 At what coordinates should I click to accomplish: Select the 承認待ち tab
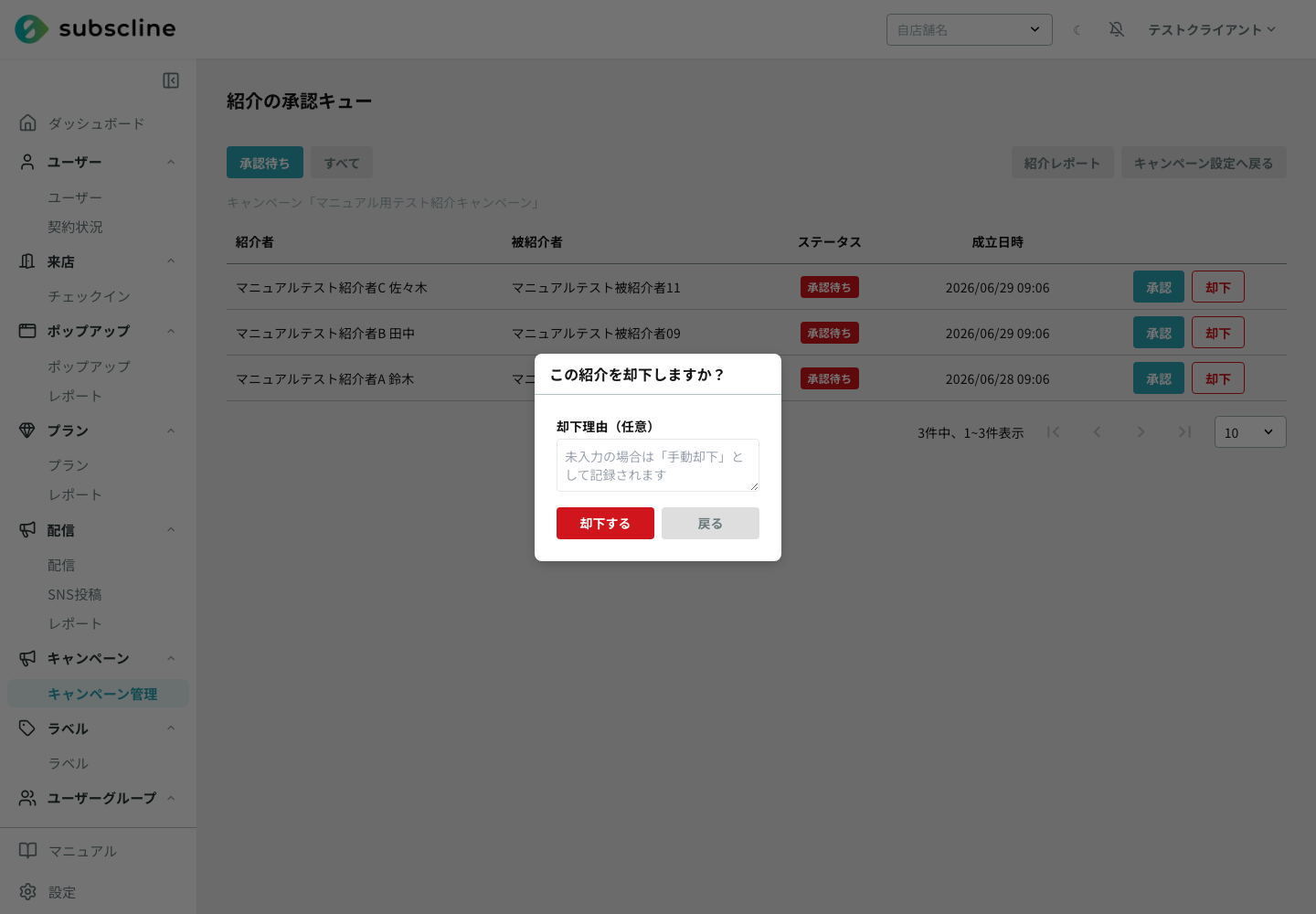(x=265, y=163)
